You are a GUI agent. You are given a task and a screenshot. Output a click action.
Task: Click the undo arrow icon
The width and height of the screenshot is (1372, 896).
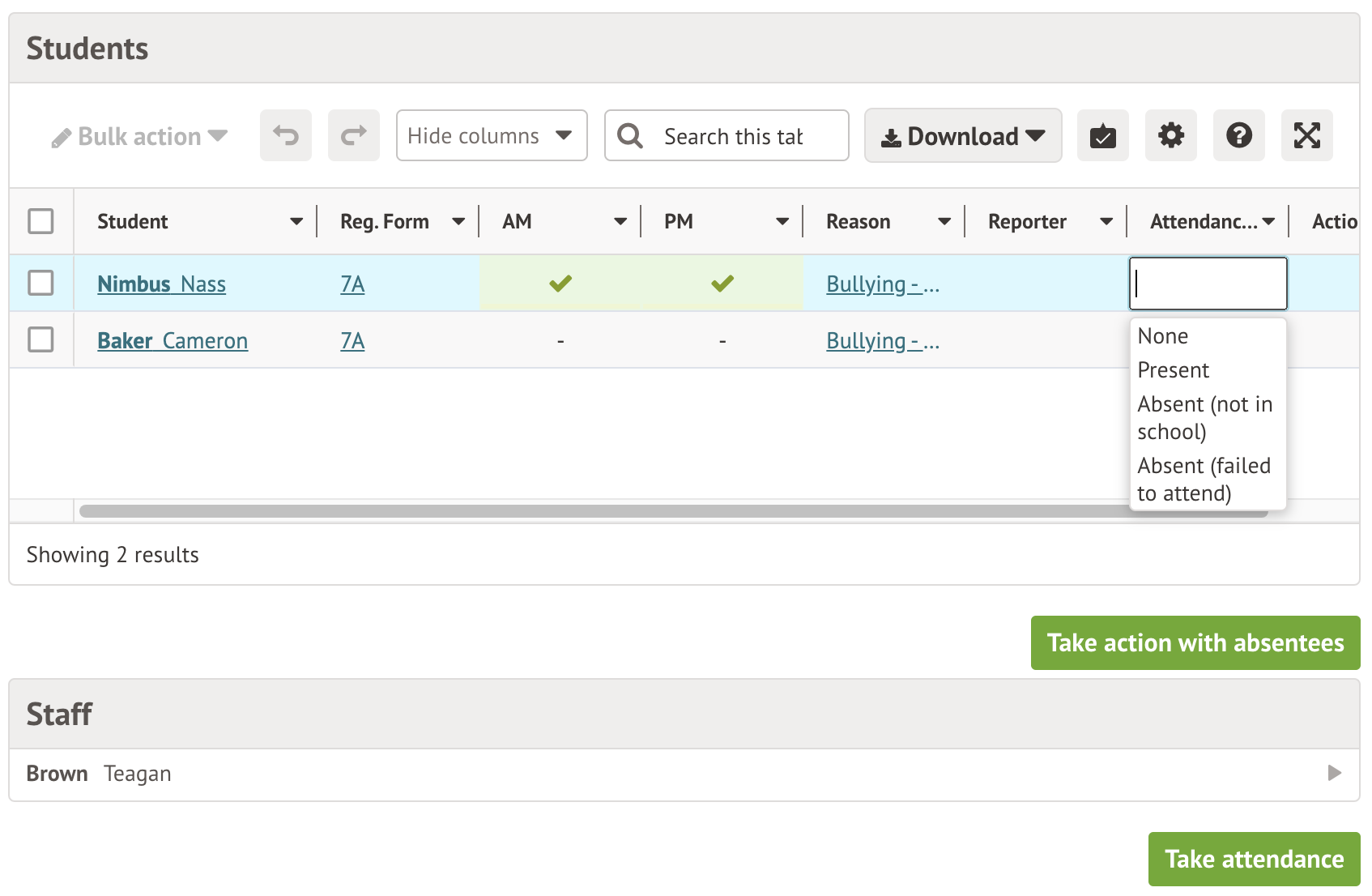[x=285, y=135]
